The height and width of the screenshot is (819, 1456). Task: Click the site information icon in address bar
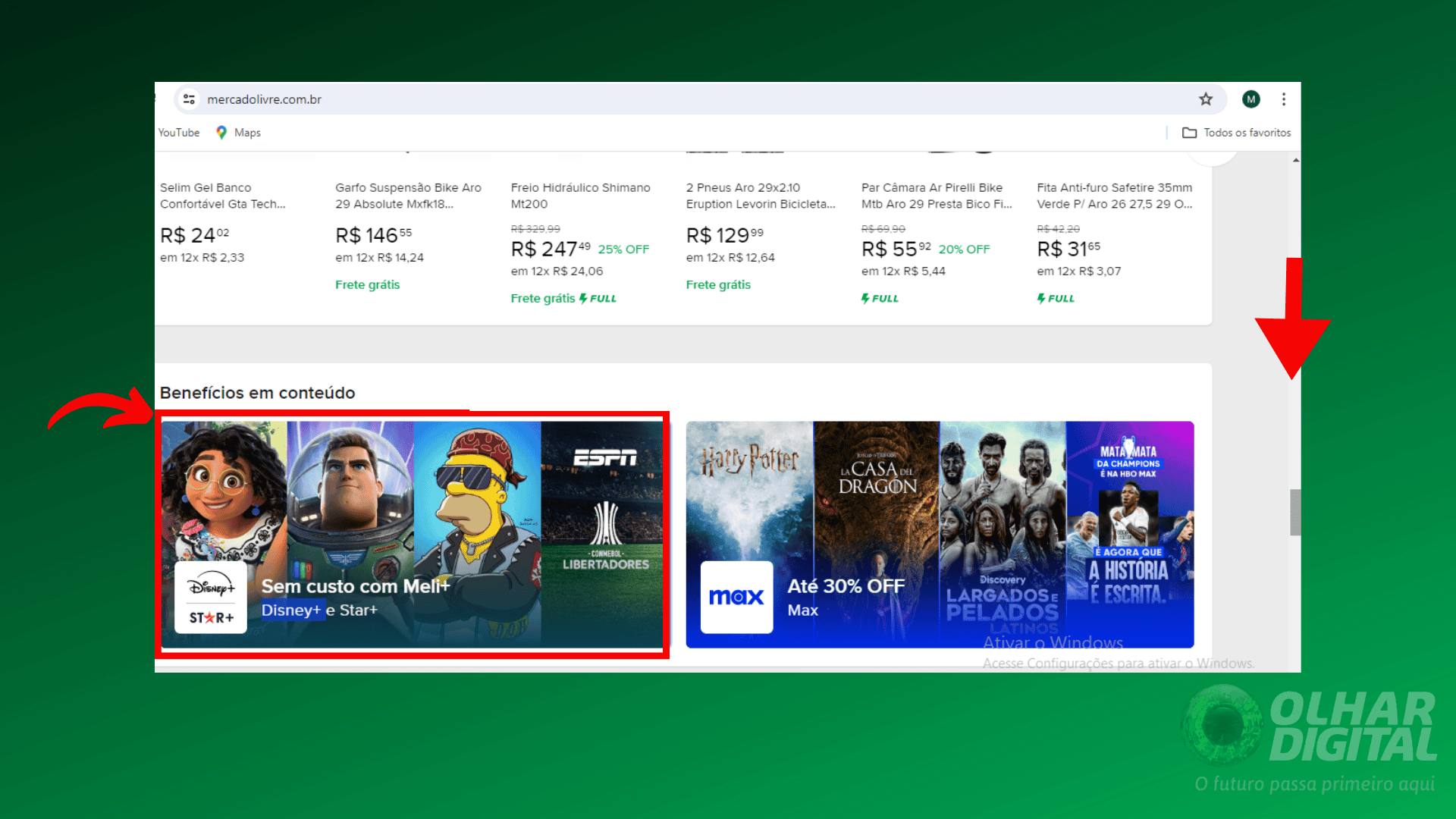coord(190,99)
